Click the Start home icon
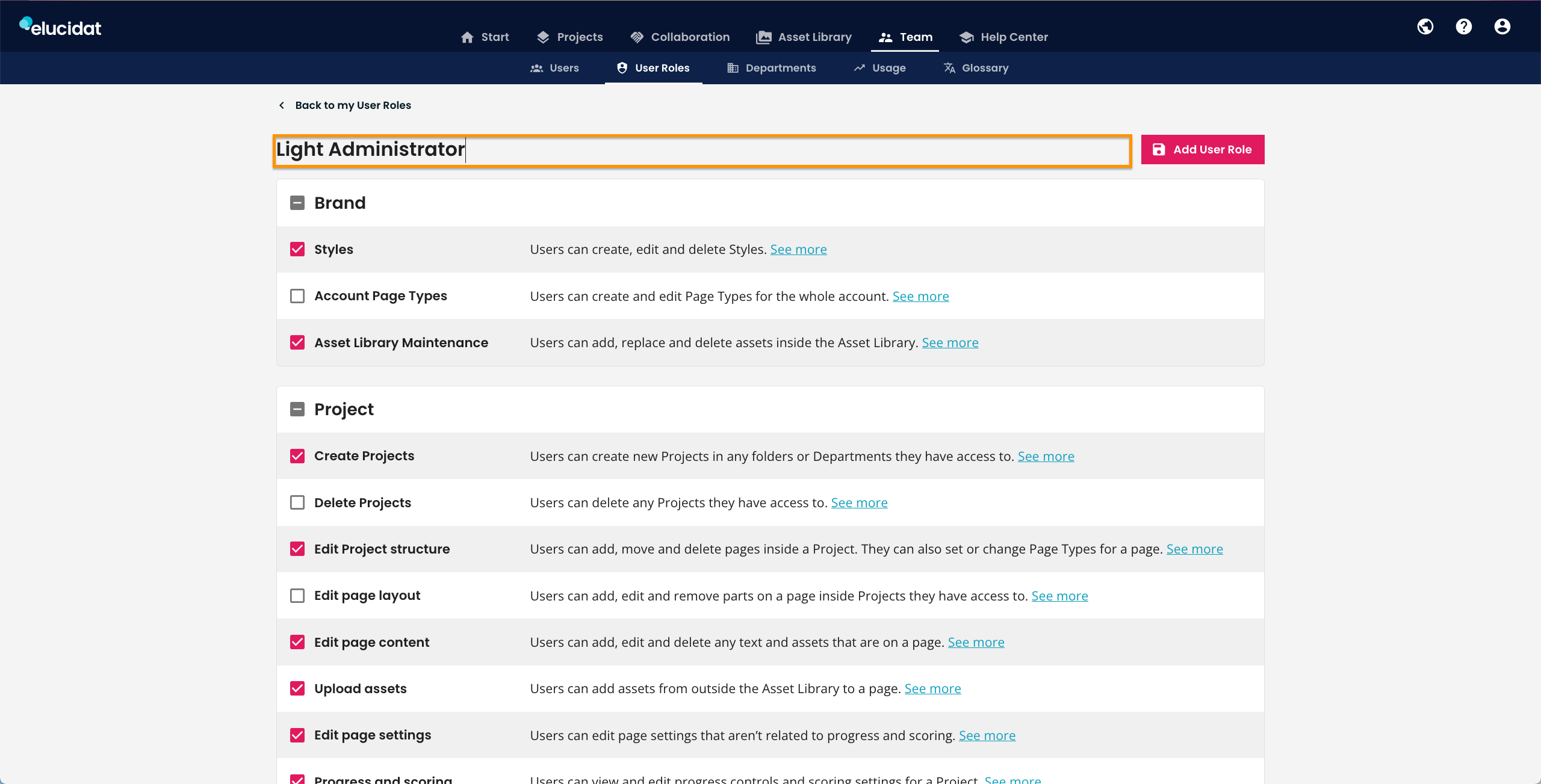This screenshot has height=784, width=1541. coord(467,37)
